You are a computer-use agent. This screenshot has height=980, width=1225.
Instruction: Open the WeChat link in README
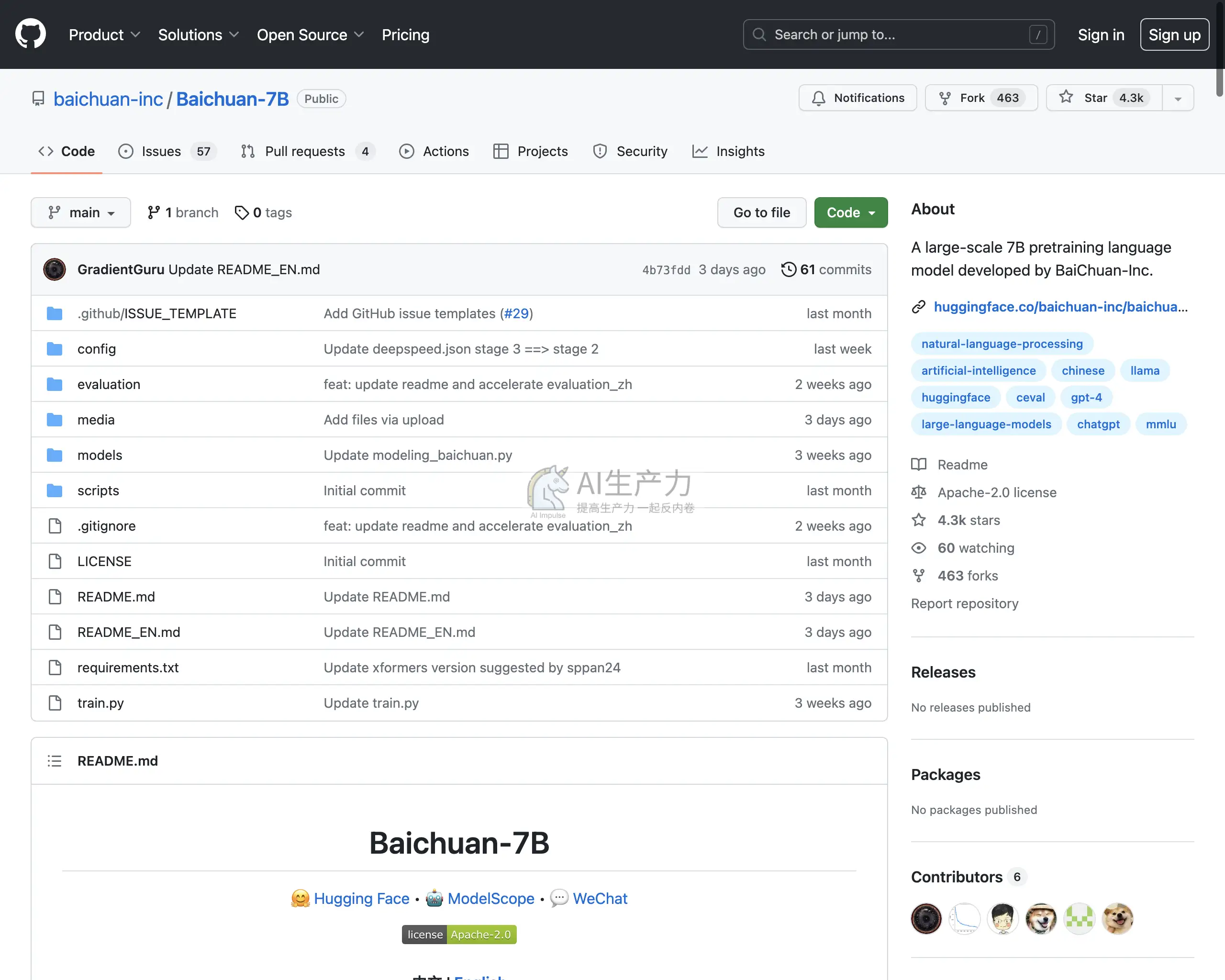pos(600,898)
